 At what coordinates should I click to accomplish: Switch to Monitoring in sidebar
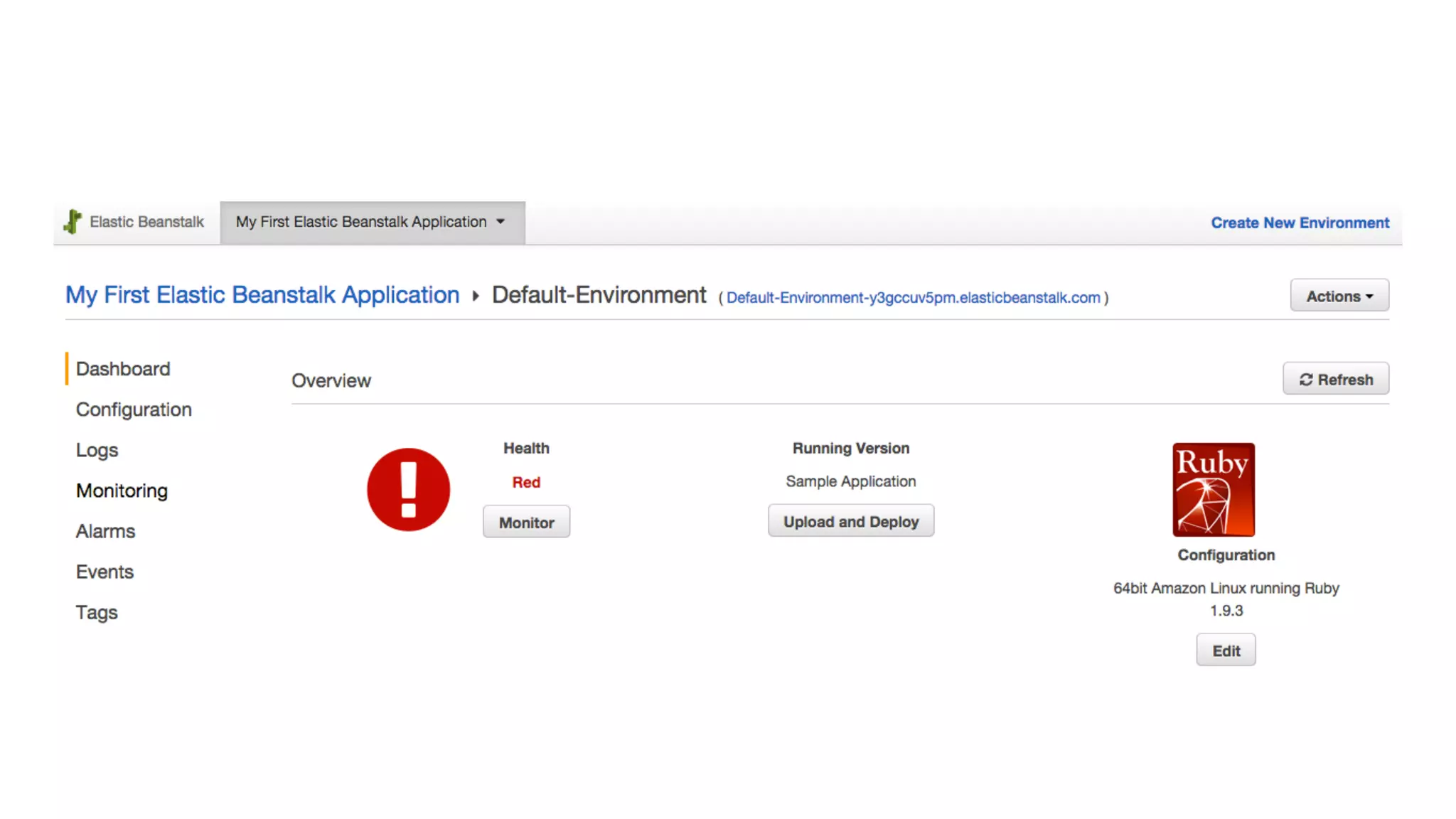point(122,491)
